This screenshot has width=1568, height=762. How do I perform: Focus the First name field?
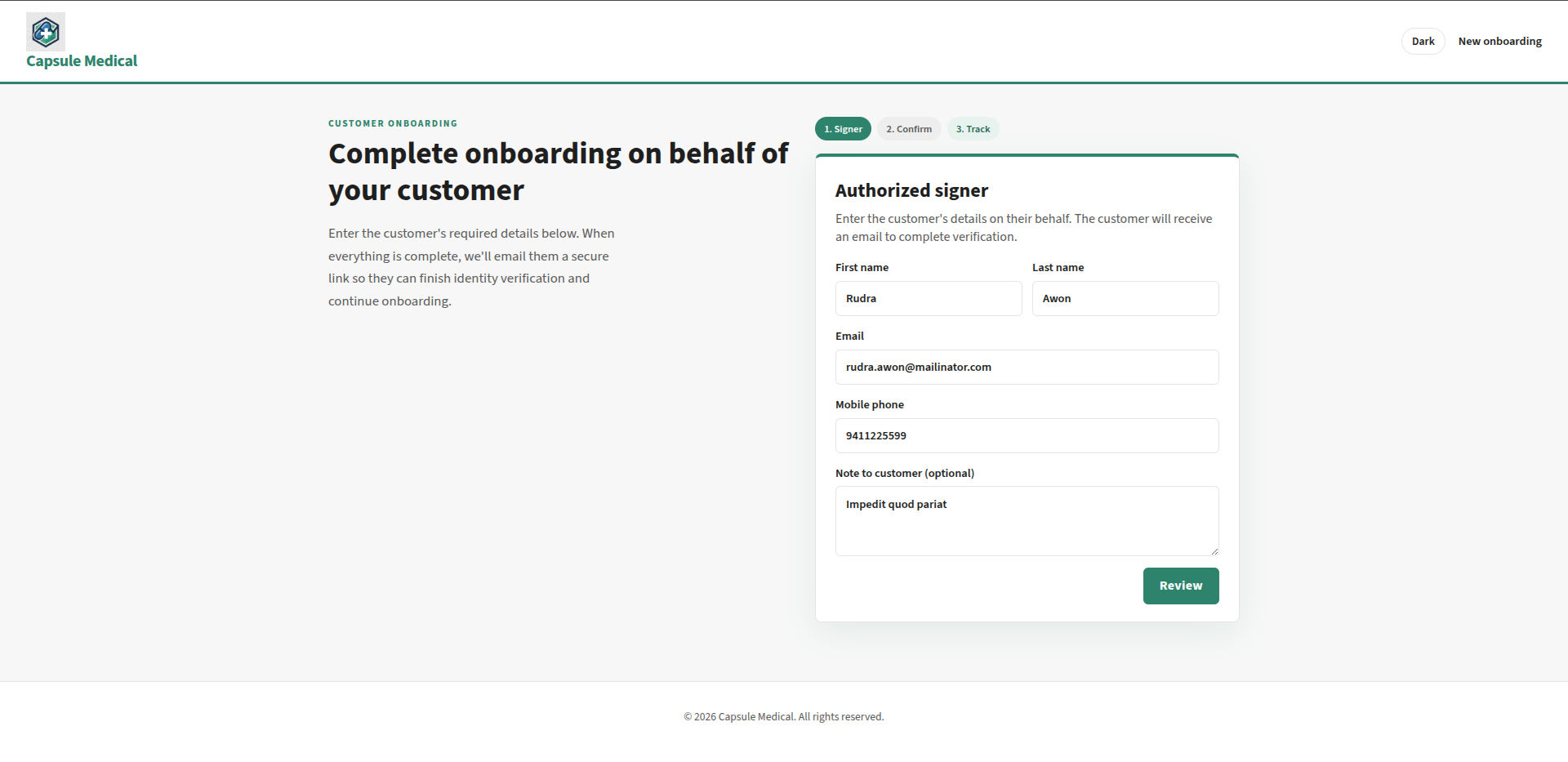point(929,299)
